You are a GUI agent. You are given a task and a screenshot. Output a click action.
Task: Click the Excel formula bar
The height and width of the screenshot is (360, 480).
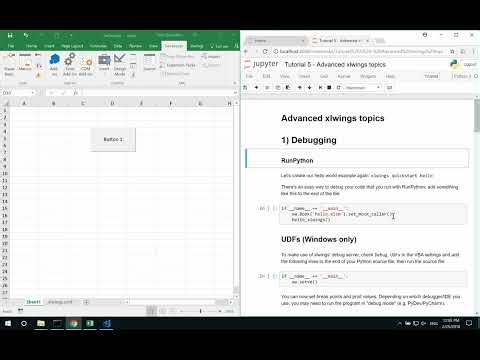tap(157, 93)
